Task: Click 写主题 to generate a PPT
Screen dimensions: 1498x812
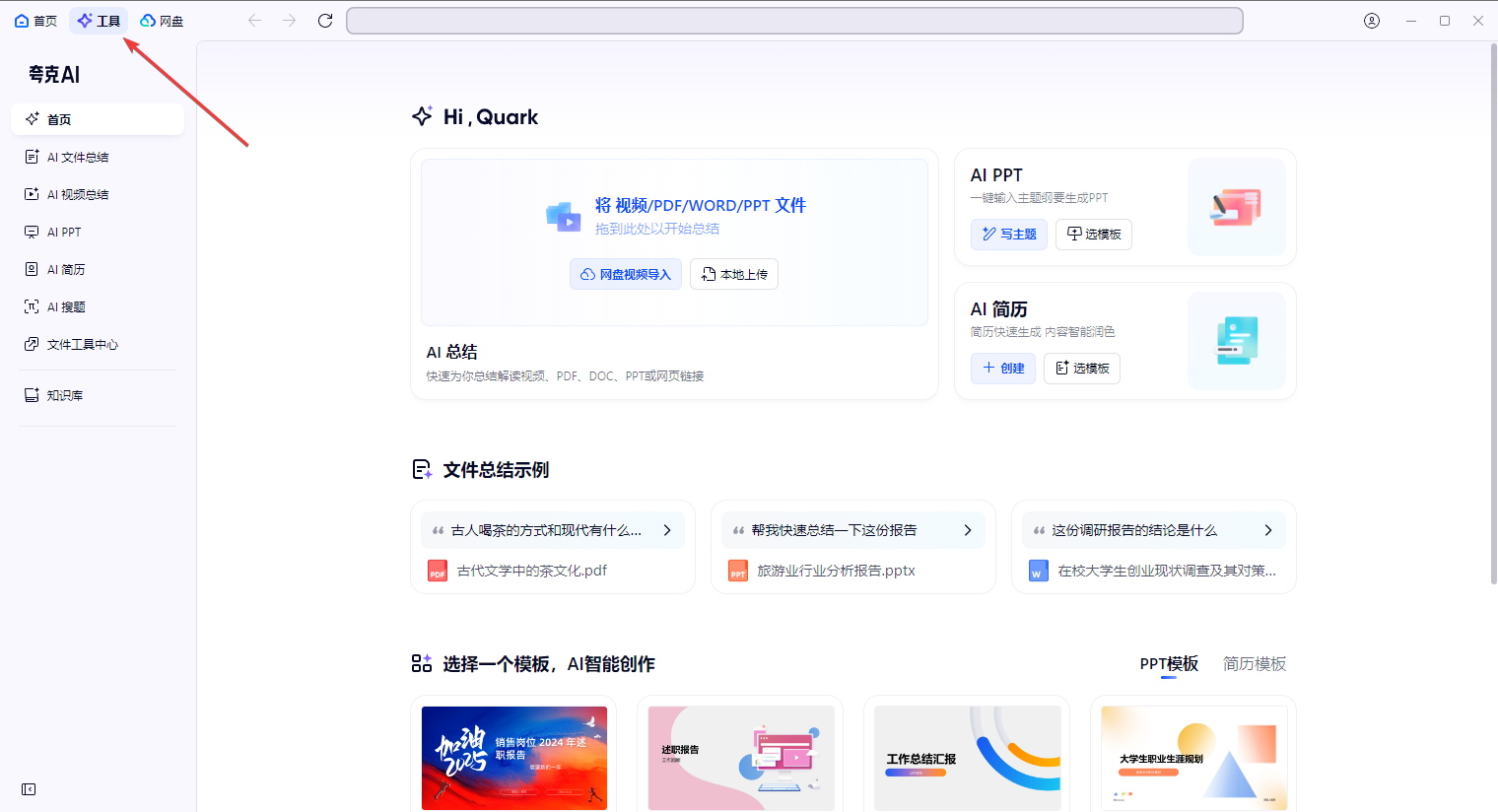Action: point(1008,234)
